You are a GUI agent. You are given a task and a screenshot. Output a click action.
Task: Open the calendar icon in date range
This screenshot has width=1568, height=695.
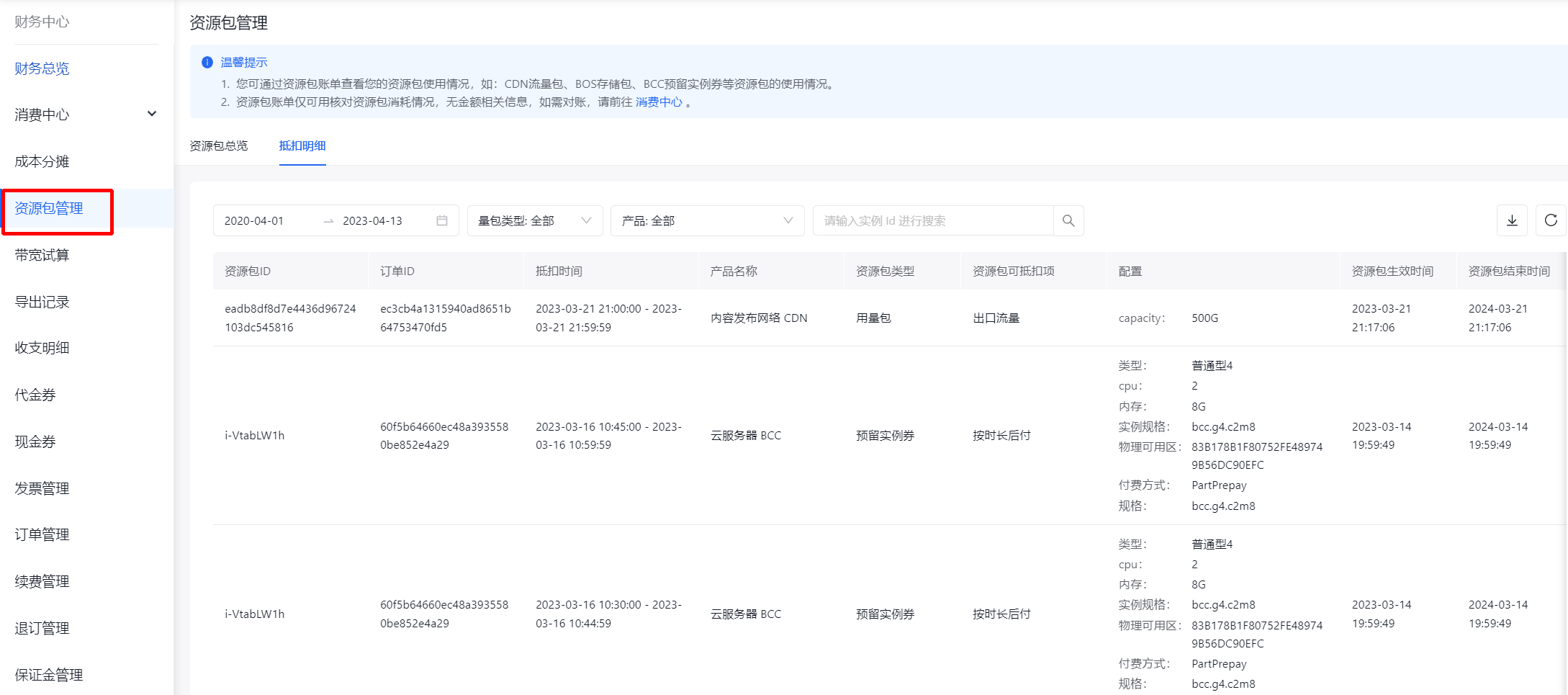point(442,220)
